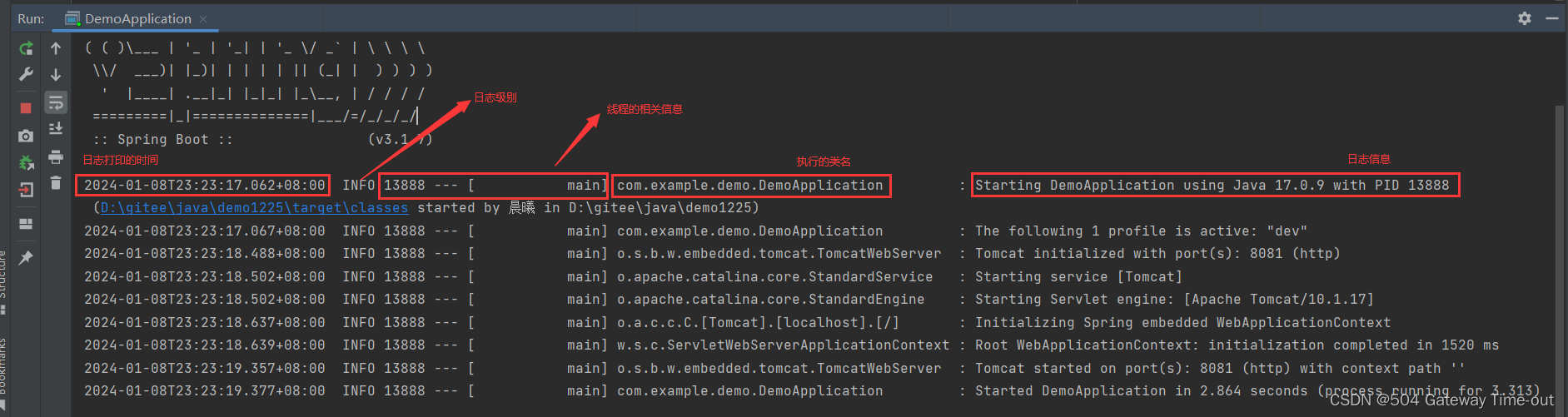Close the DemoApplication run tab
Screen dimensions: 1568x417
203,18
